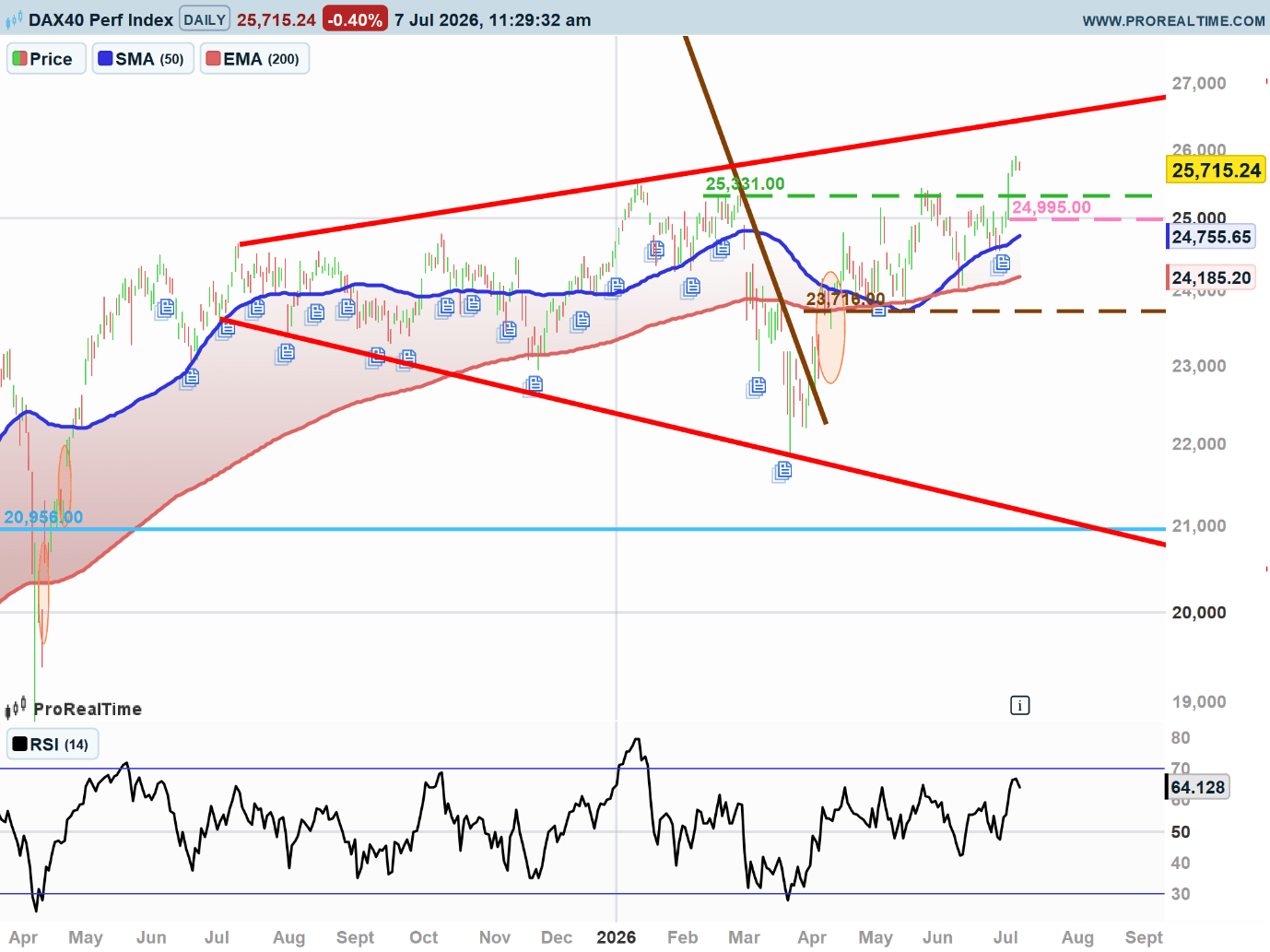The image size is (1270, 952).
Task: Select the 25,715.24 current price tag
Action: [1216, 170]
